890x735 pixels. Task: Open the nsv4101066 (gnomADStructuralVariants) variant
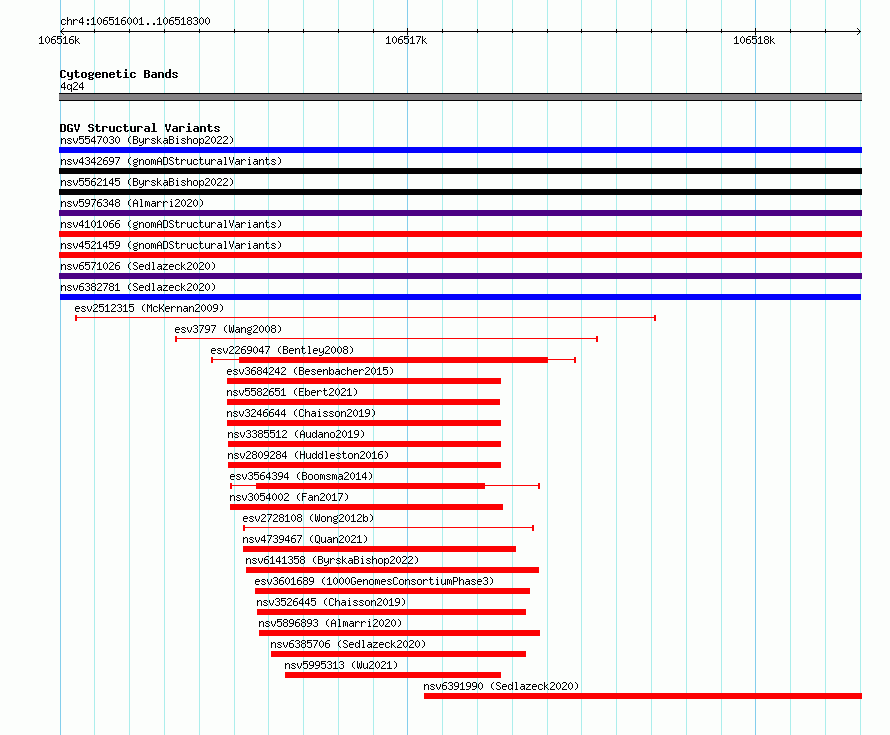[x=171, y=224]
